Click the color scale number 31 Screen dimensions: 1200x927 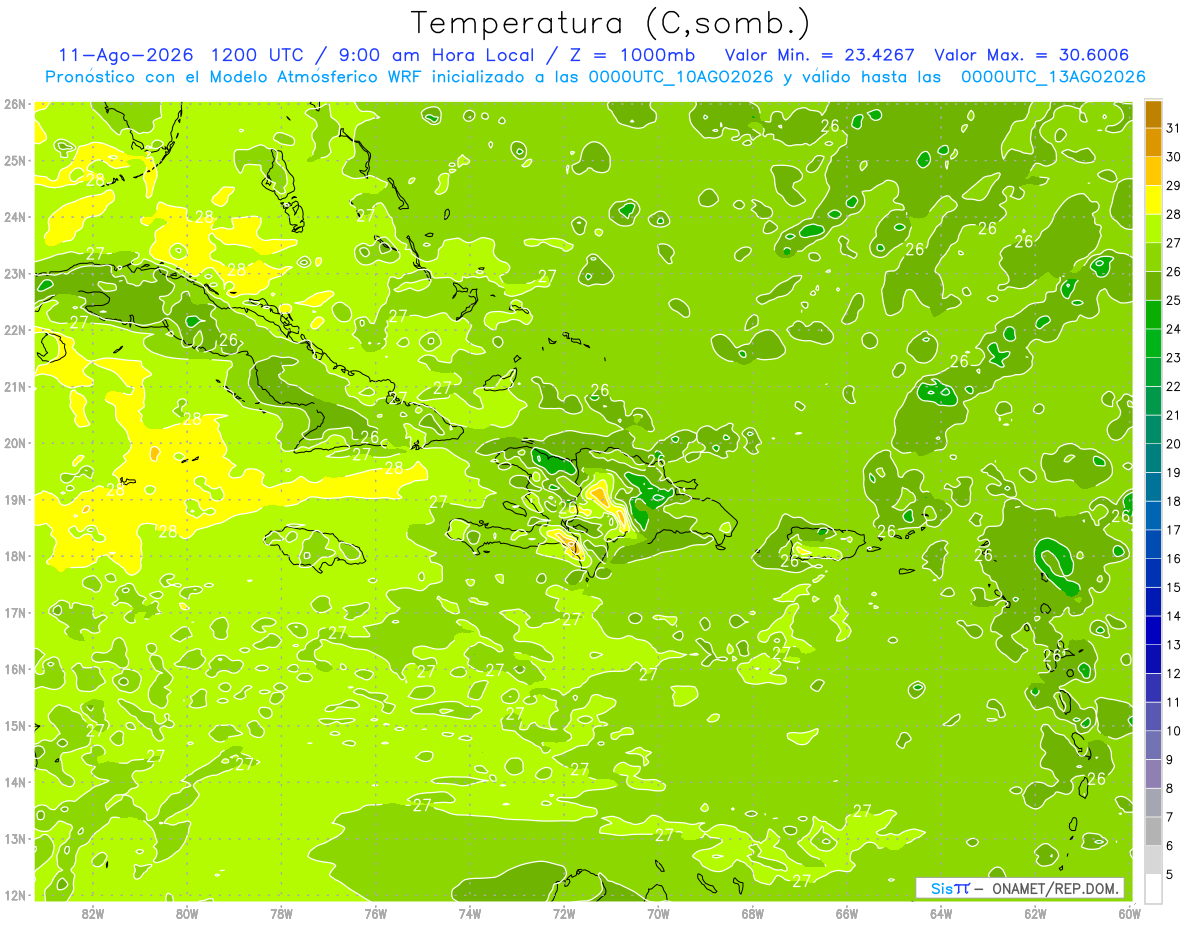(x=1173, y=128)
